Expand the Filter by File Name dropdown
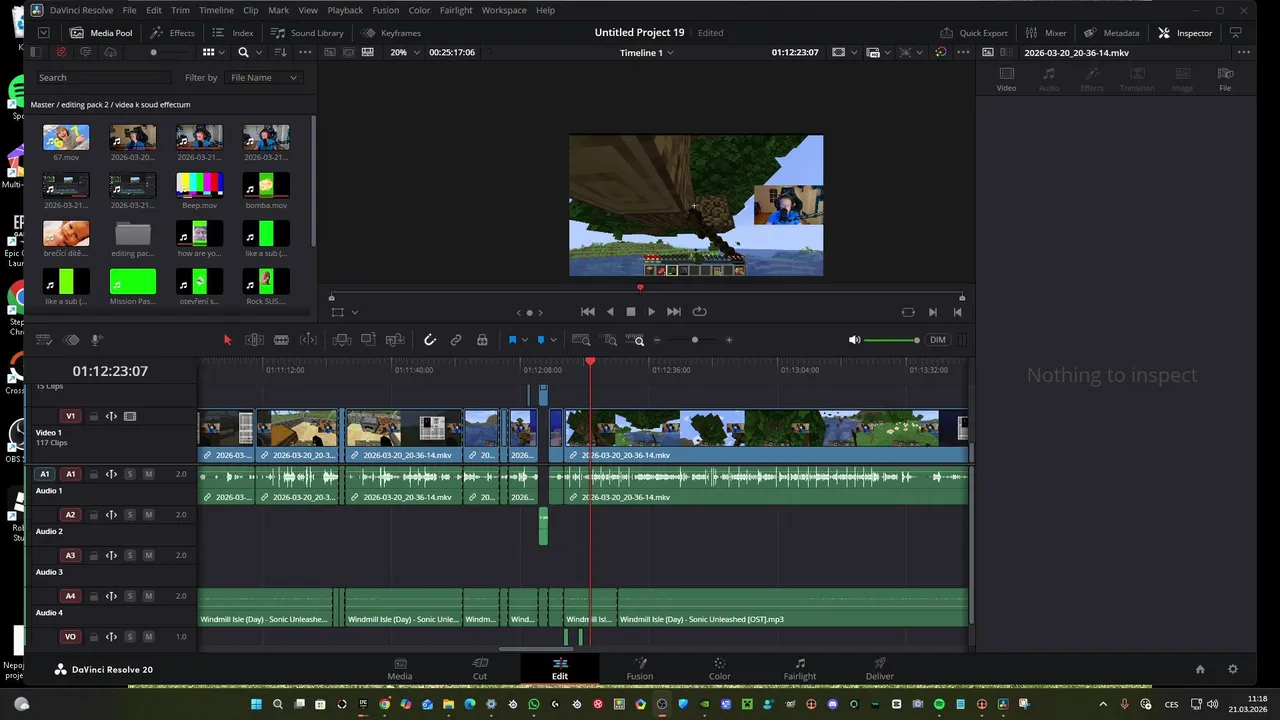Screen dimensions: 1280x720 (263, 77)
